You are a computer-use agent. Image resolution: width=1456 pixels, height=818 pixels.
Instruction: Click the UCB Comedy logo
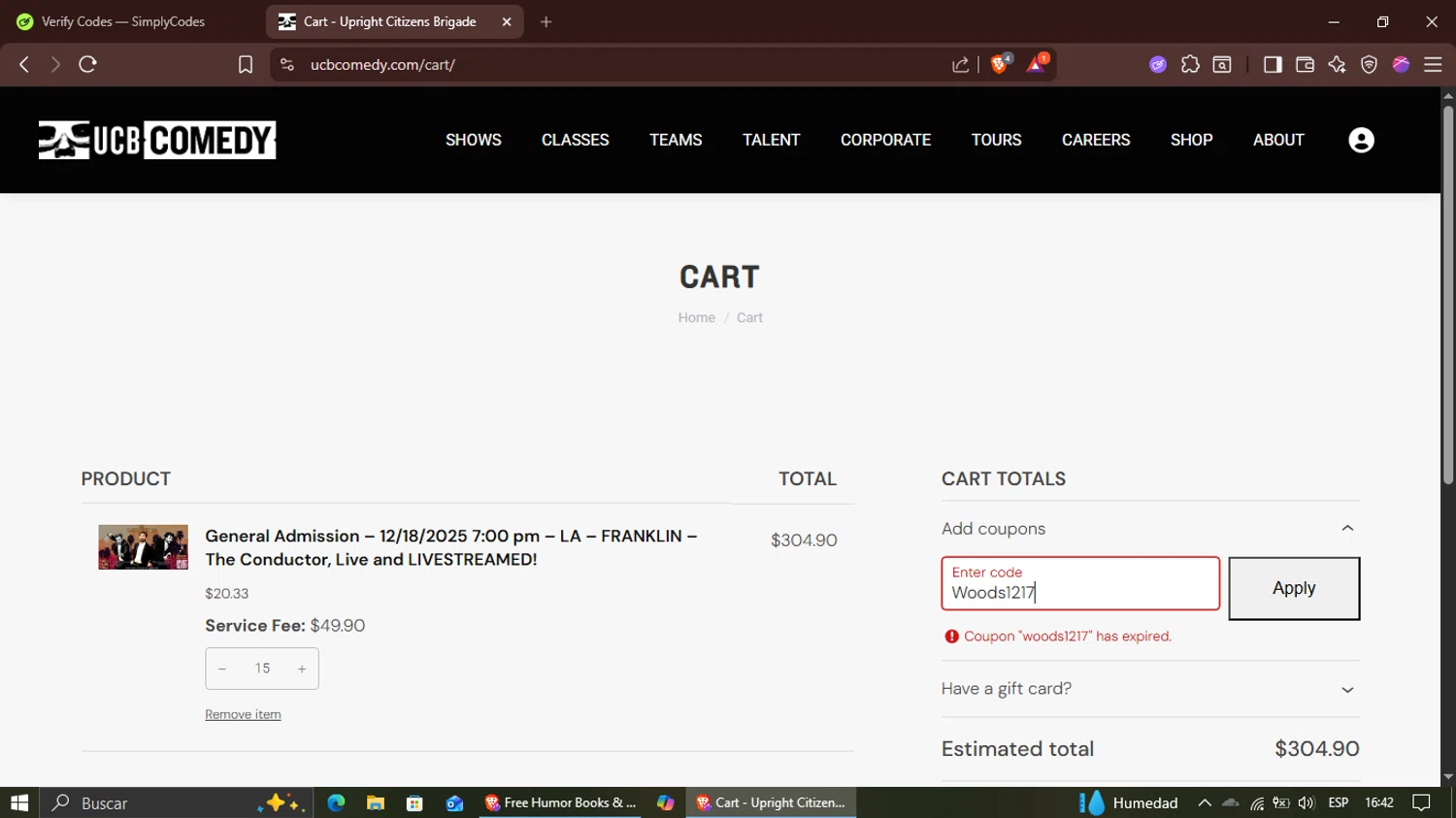(157, 140)
